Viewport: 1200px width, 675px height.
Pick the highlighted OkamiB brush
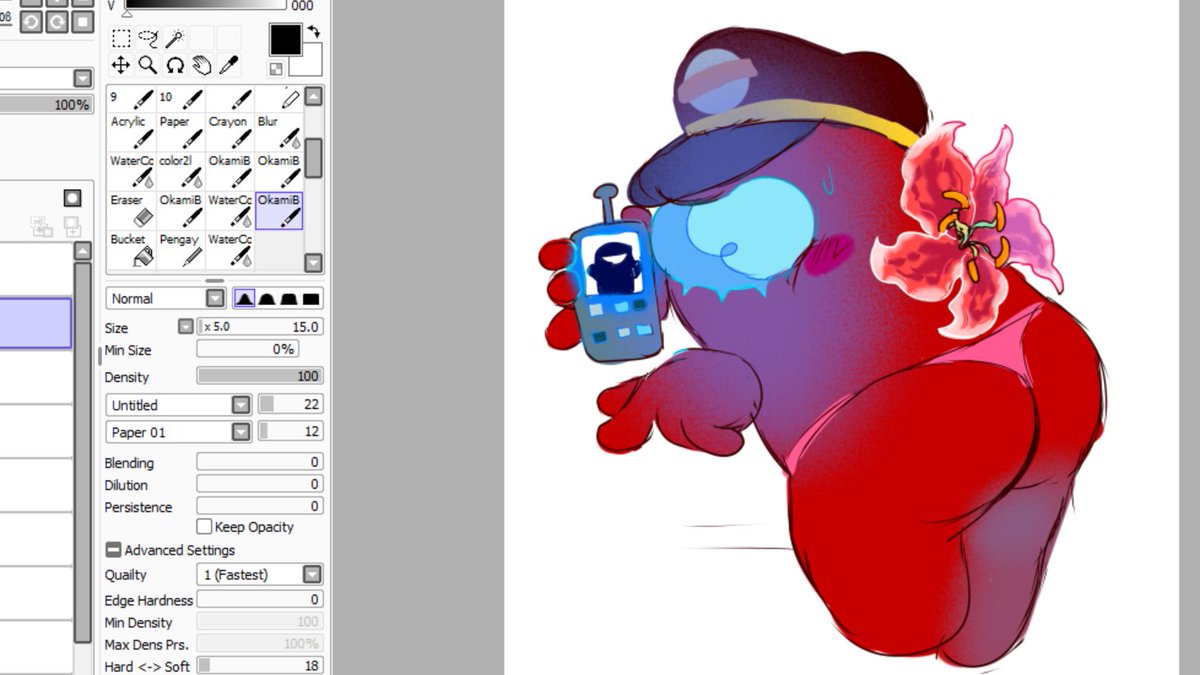coord(279,210)
